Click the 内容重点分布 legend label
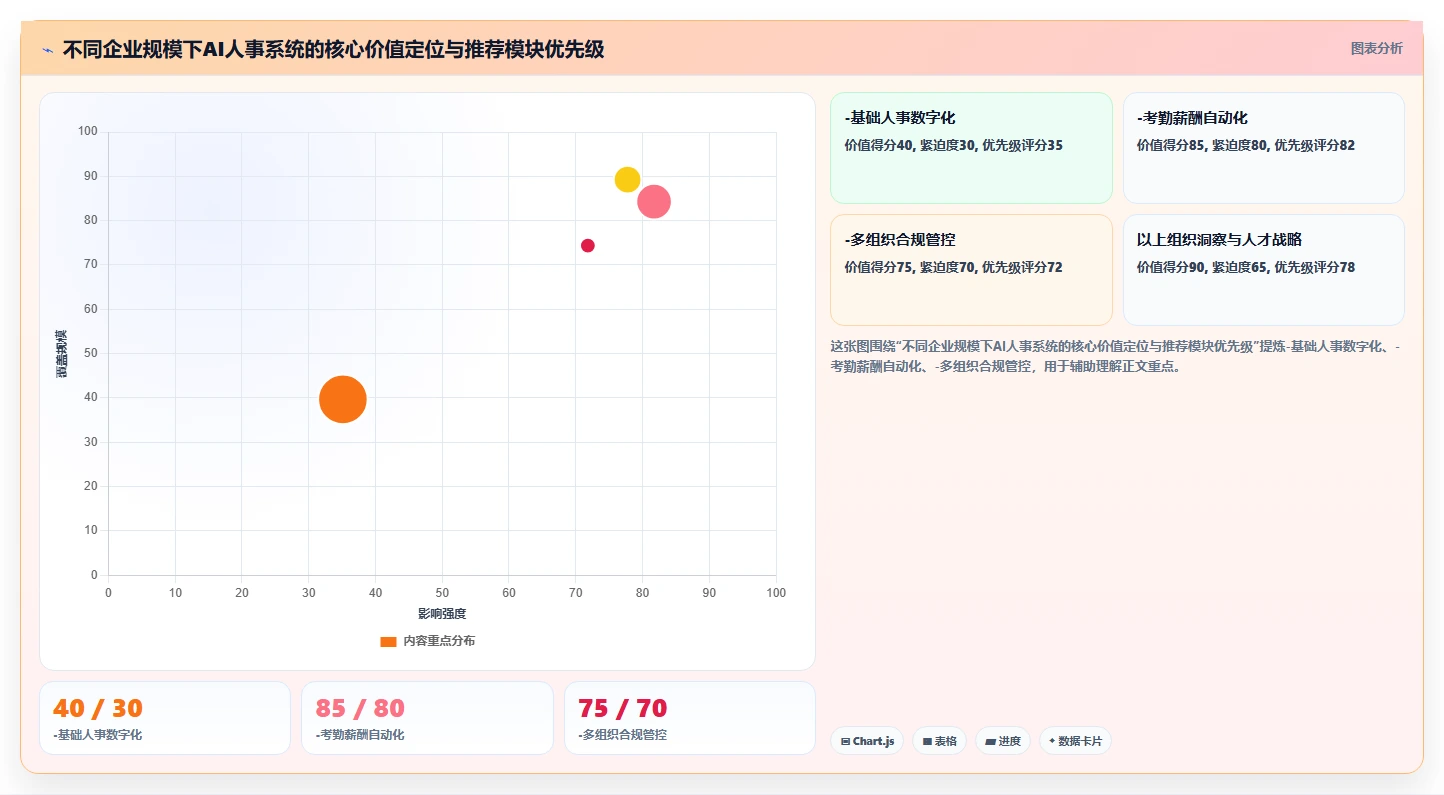Screen dimensions: 1444x795 tap(439, 641)
